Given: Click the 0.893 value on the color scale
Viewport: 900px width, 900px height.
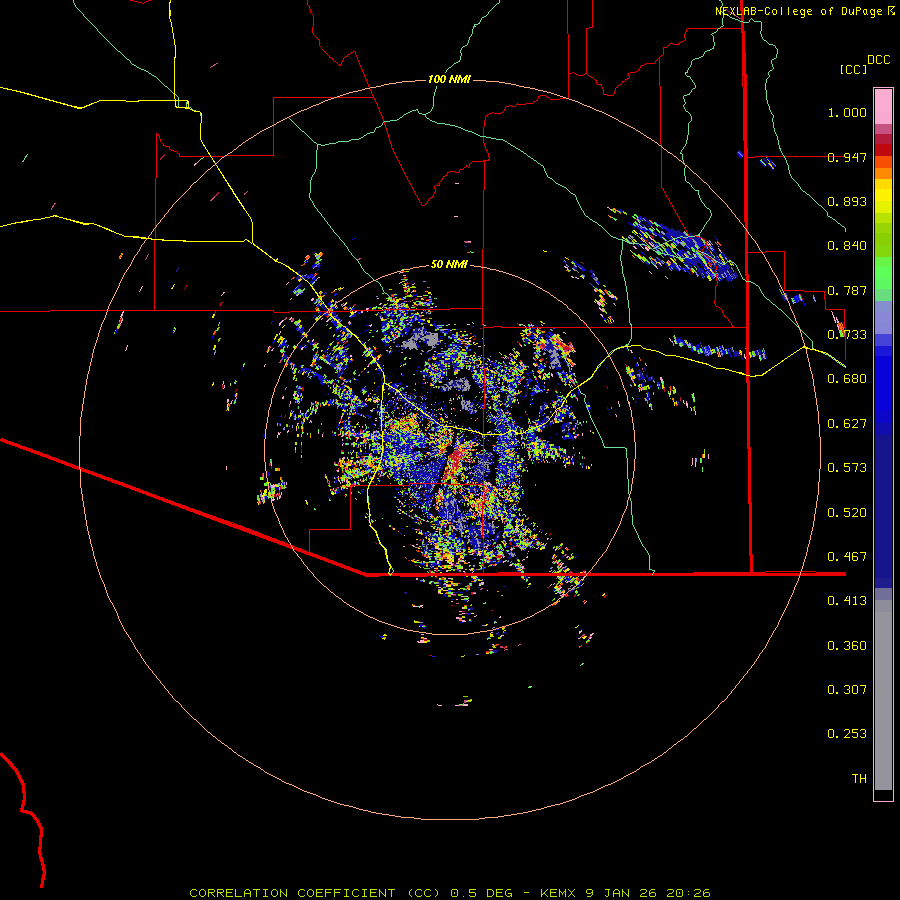Looking at the screenshot, I should click(x=847, y=201).
